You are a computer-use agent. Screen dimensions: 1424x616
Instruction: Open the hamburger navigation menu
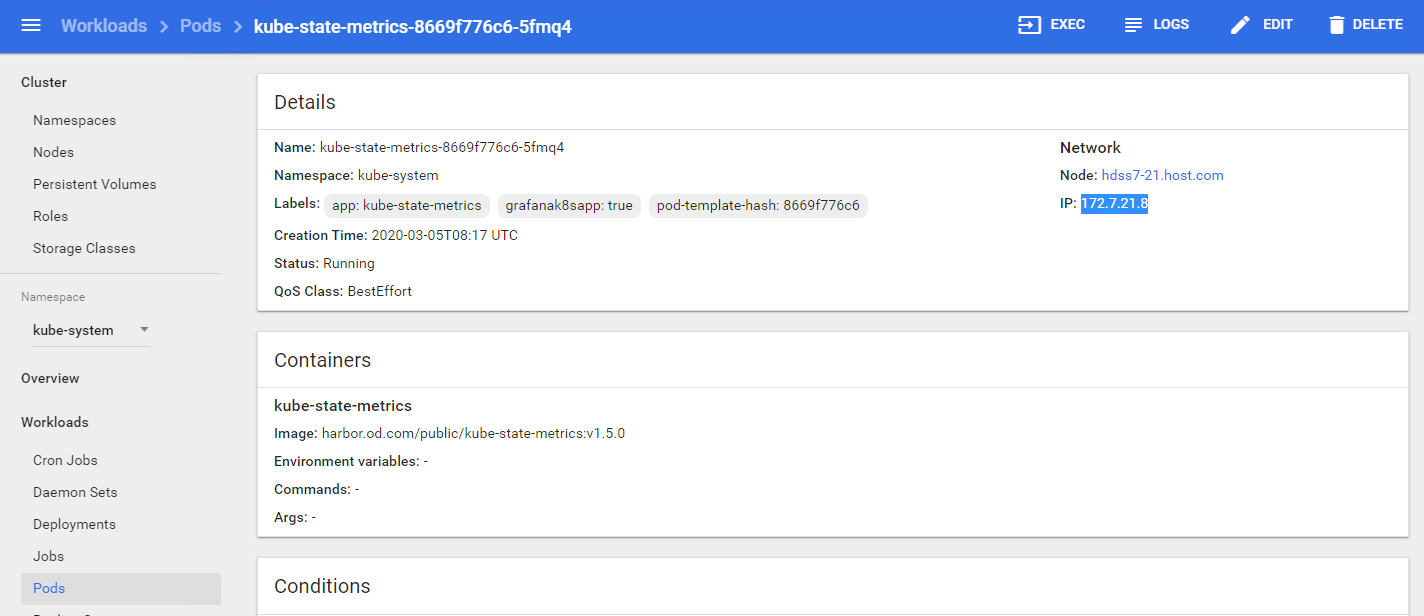point(31,25)
